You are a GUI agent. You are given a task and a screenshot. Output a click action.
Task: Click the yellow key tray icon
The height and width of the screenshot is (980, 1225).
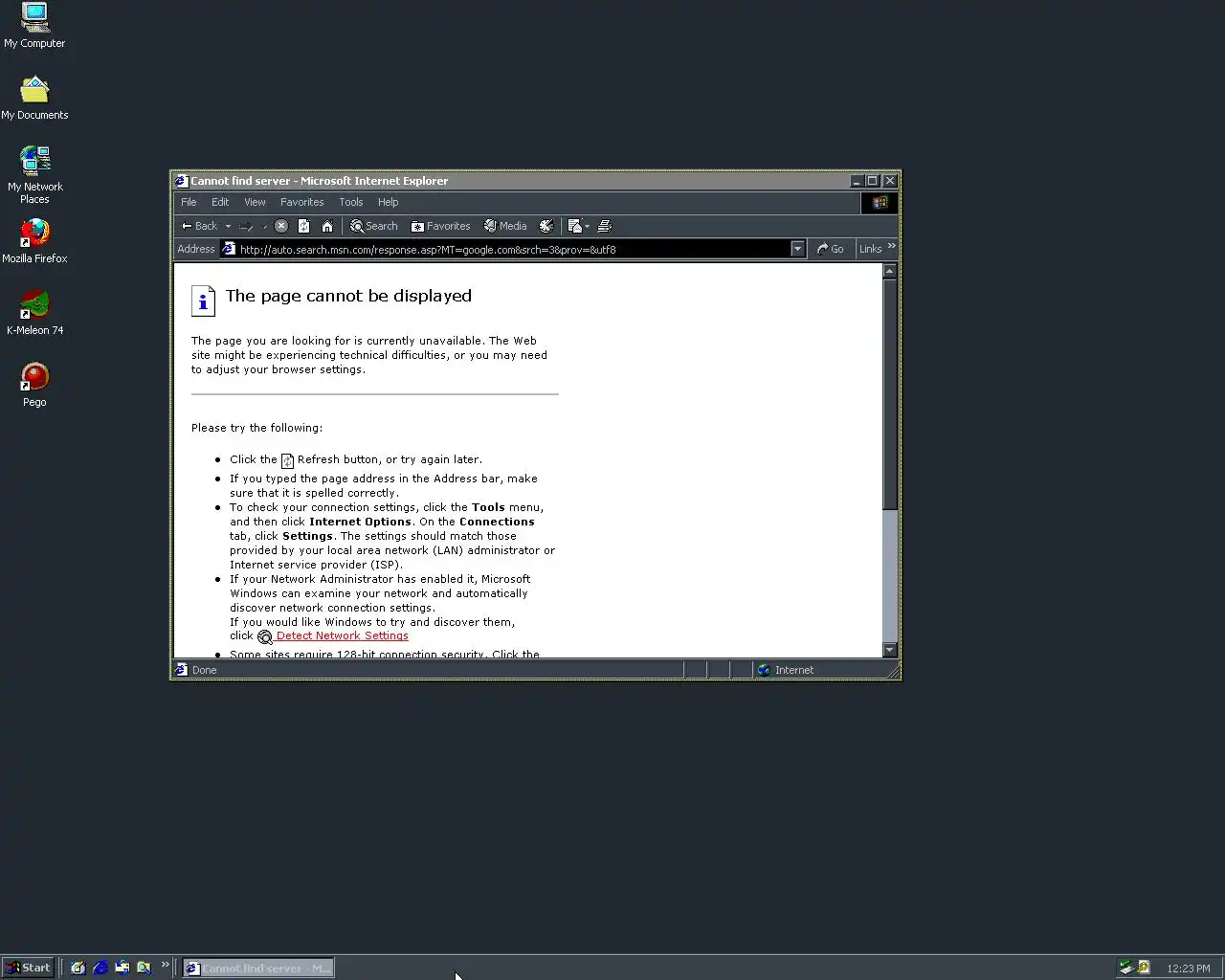coord(1144,968)
